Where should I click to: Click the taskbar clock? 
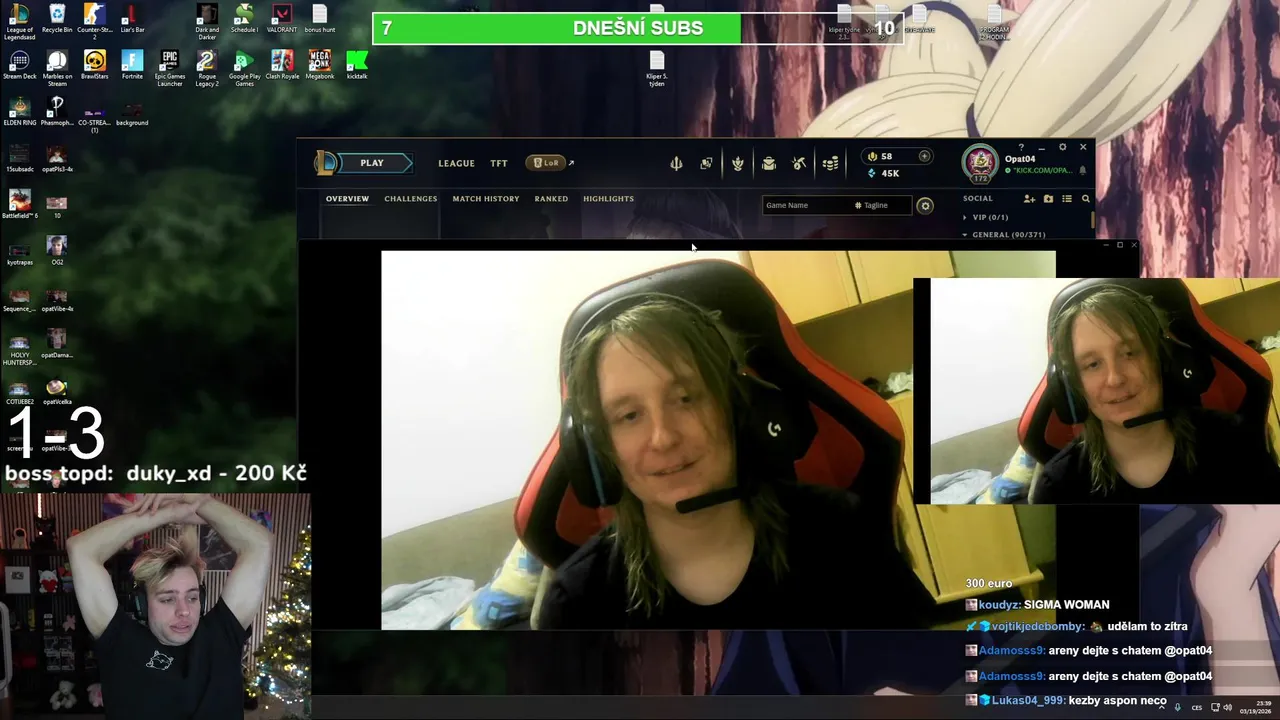click(x=1256, y=707)
